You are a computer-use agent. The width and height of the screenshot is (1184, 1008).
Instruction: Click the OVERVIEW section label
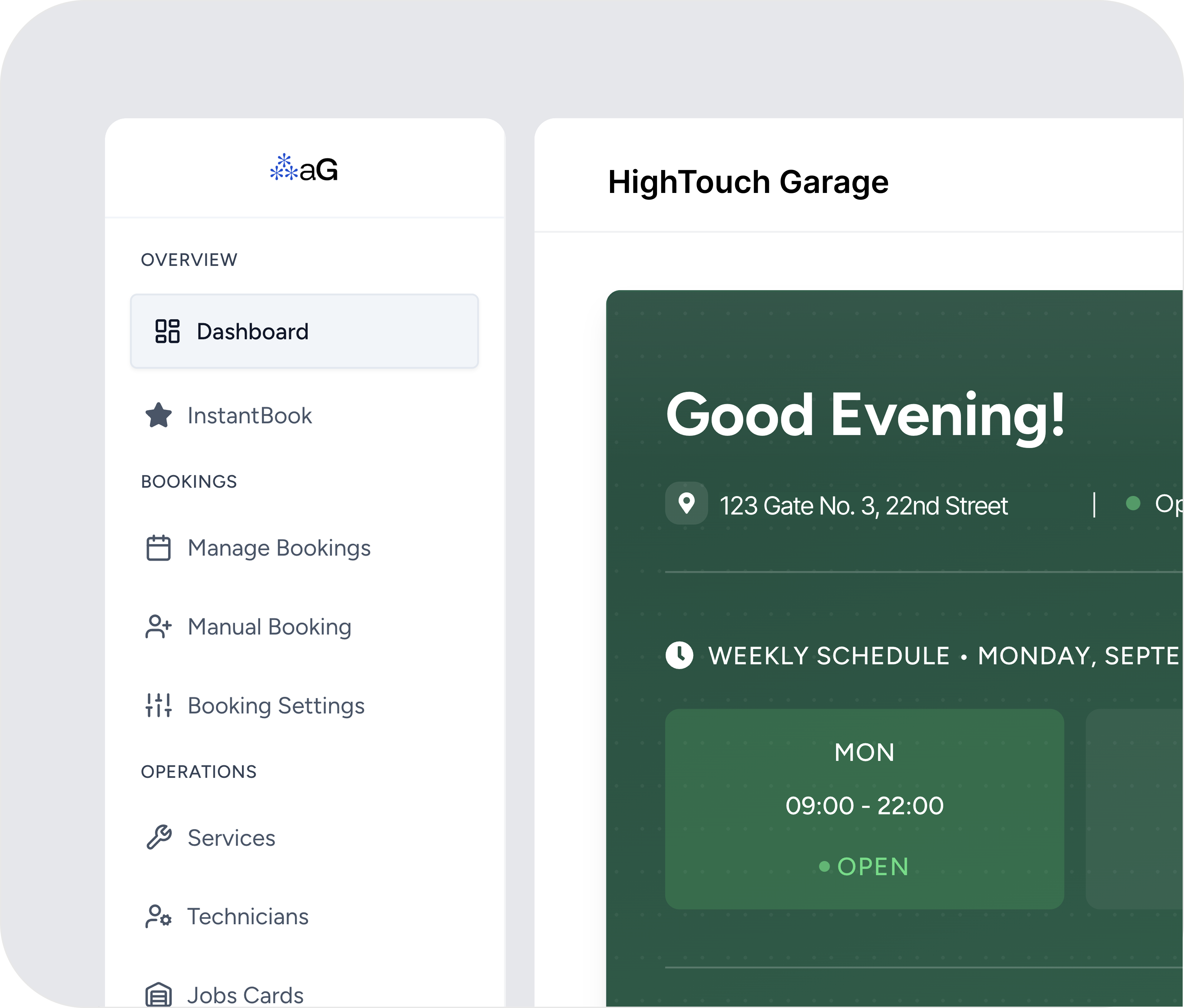189,260
